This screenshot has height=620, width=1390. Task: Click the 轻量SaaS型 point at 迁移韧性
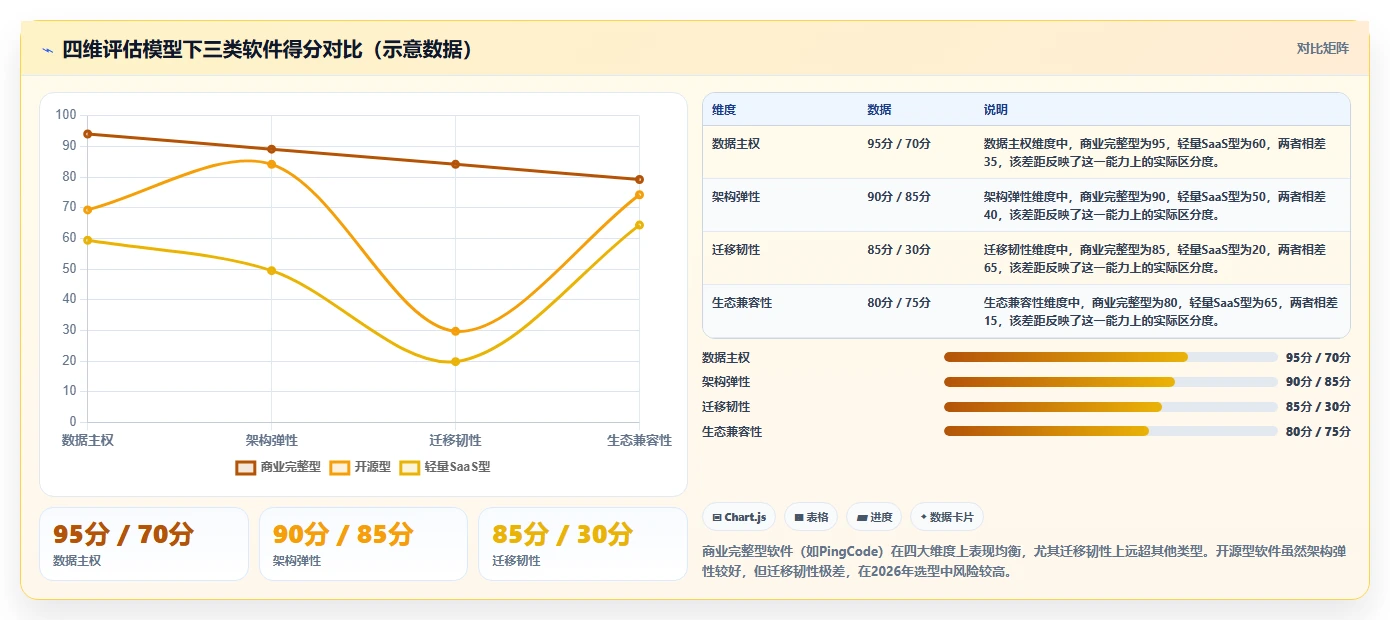[x=455, y=361]
